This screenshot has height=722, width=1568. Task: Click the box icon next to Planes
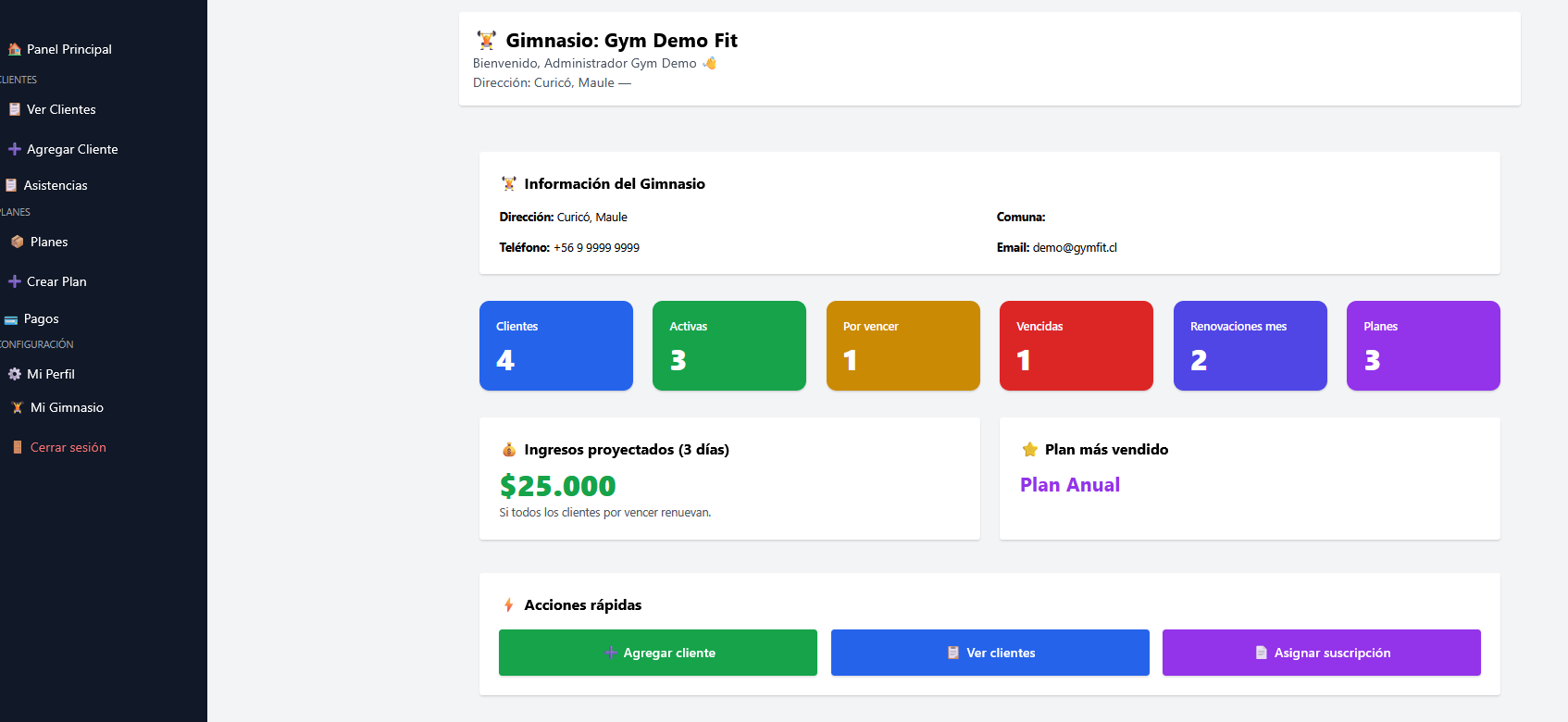click(x=17, y=242)
